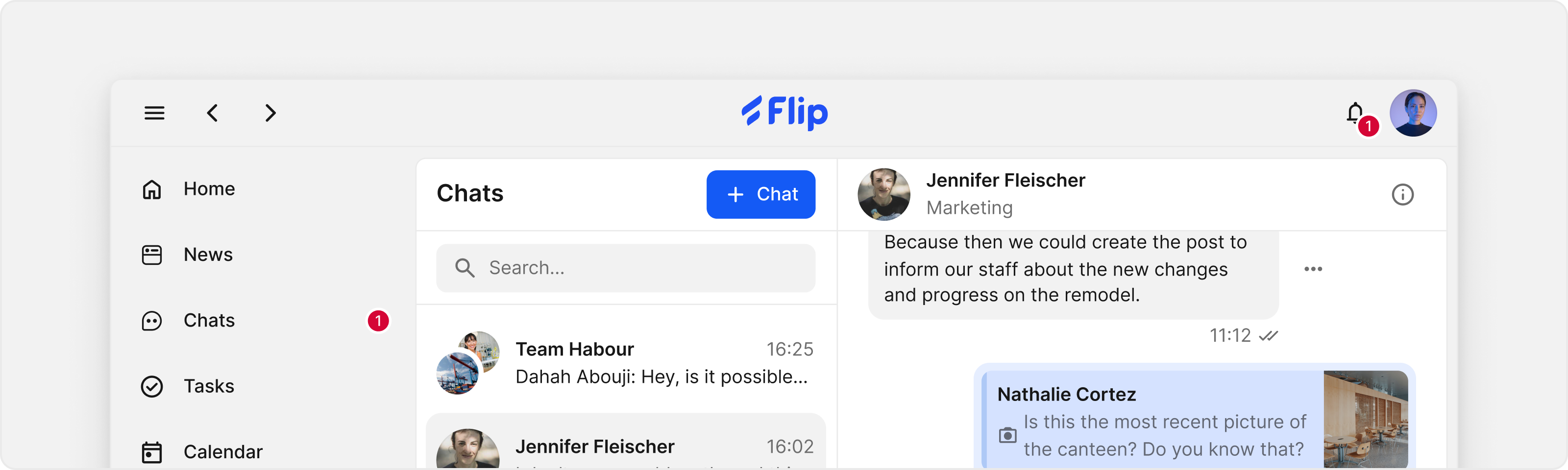The height and width of the screenshot is (470, 1568).
Task: Open the Team Habour conversation
Action: 626,363
